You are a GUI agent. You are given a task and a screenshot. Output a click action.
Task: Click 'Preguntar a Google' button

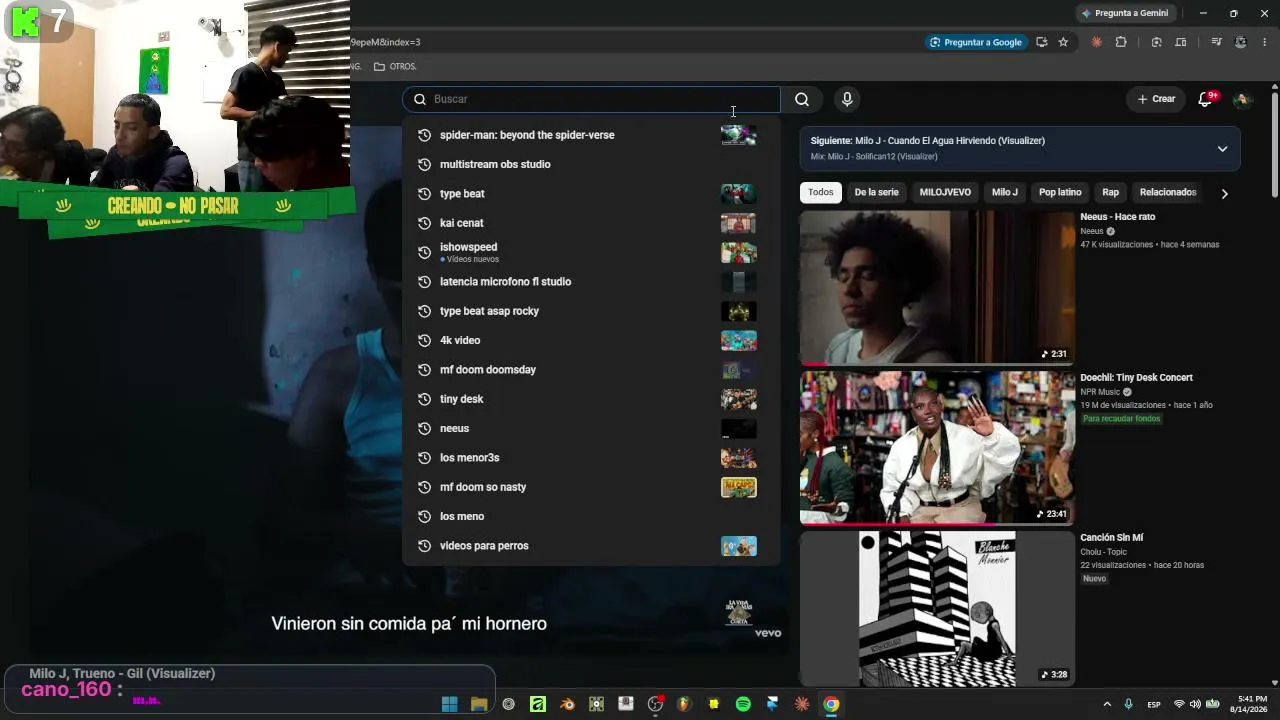pos(975,42)
